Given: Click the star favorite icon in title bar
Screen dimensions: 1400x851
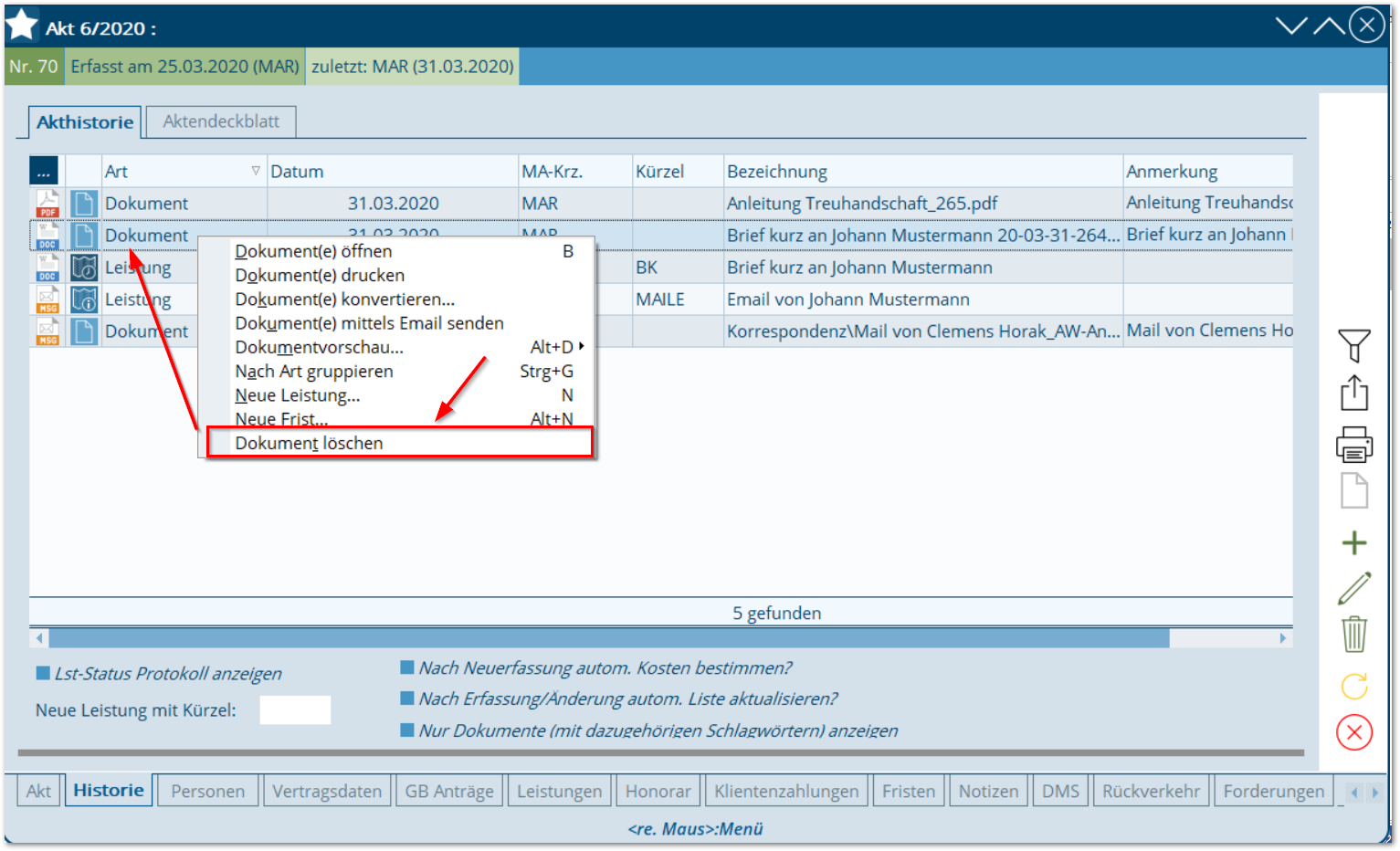Looking at the screenshot, I should click(x=22, y=26).
